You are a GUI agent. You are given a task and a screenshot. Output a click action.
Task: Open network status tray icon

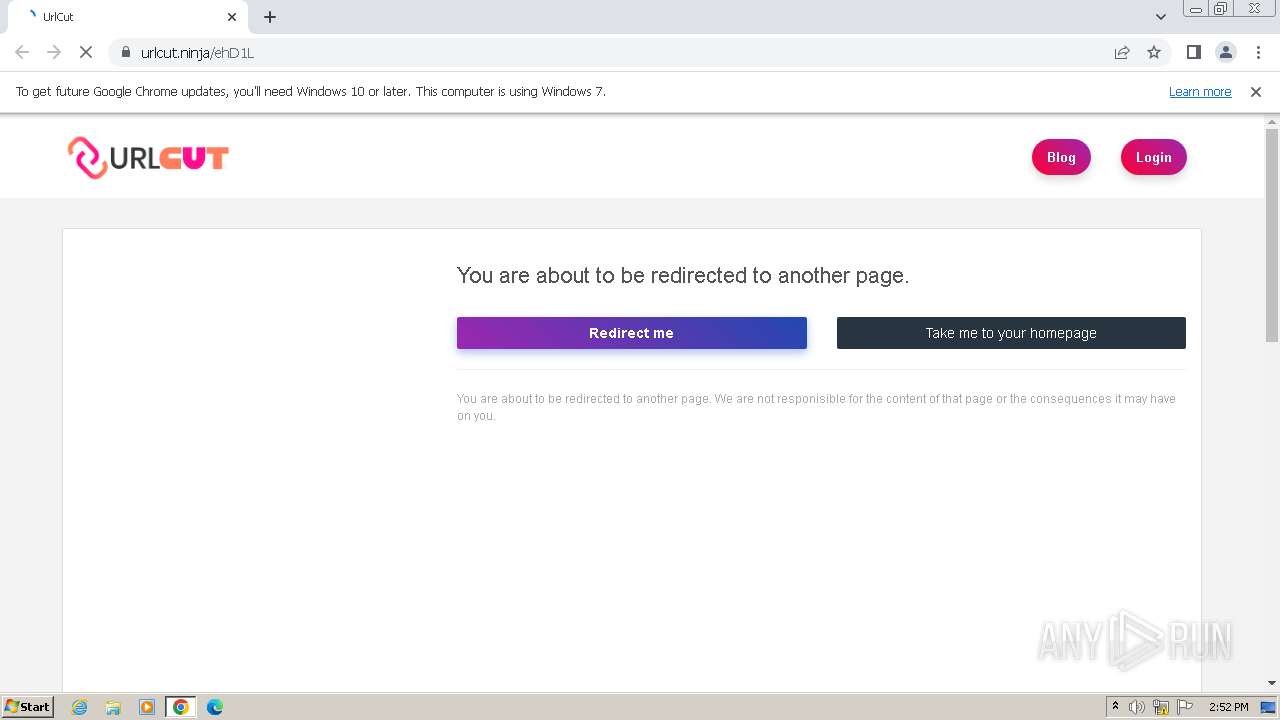click(1161, 707)
